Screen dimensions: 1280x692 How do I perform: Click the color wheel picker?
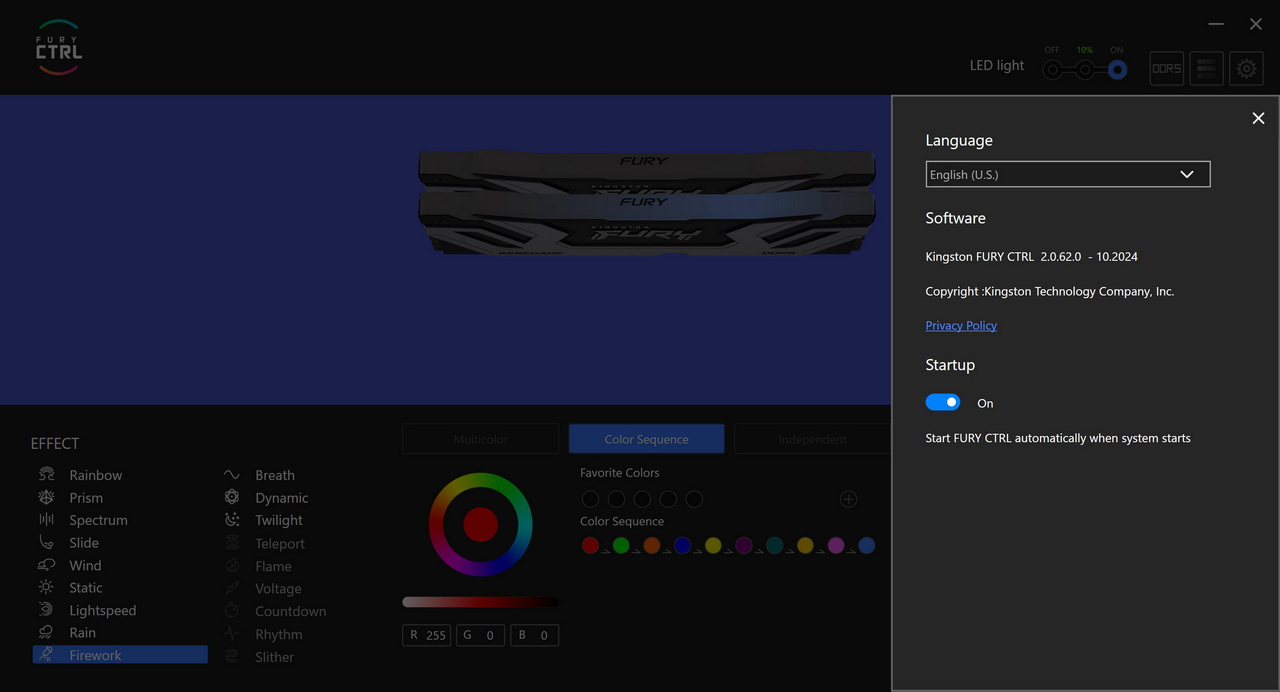click(481, 524)
